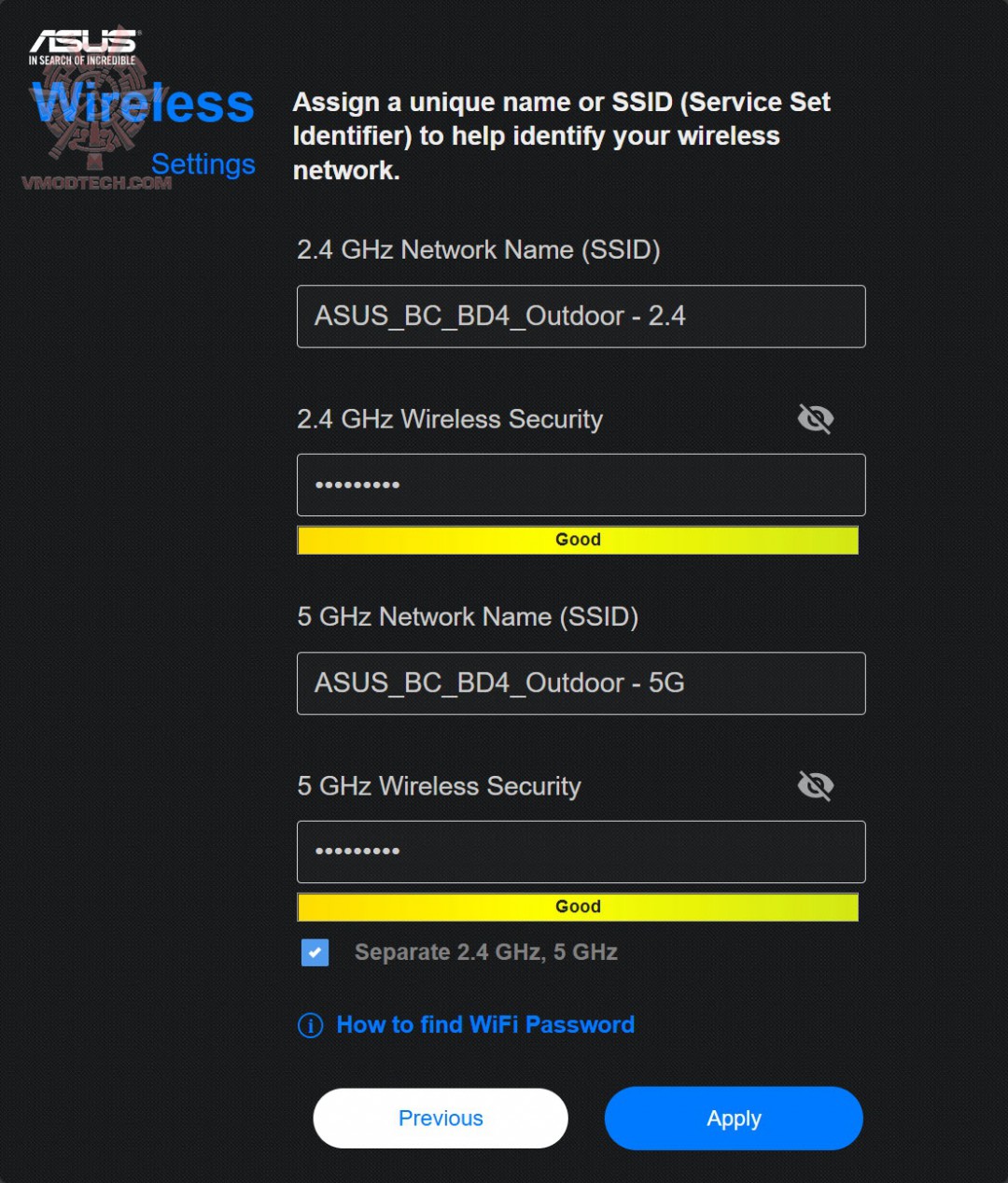1008x1183 pixels.
Task: Click the 2.4 GHz Network Name (SSID) label
Action: pos(478,250)
